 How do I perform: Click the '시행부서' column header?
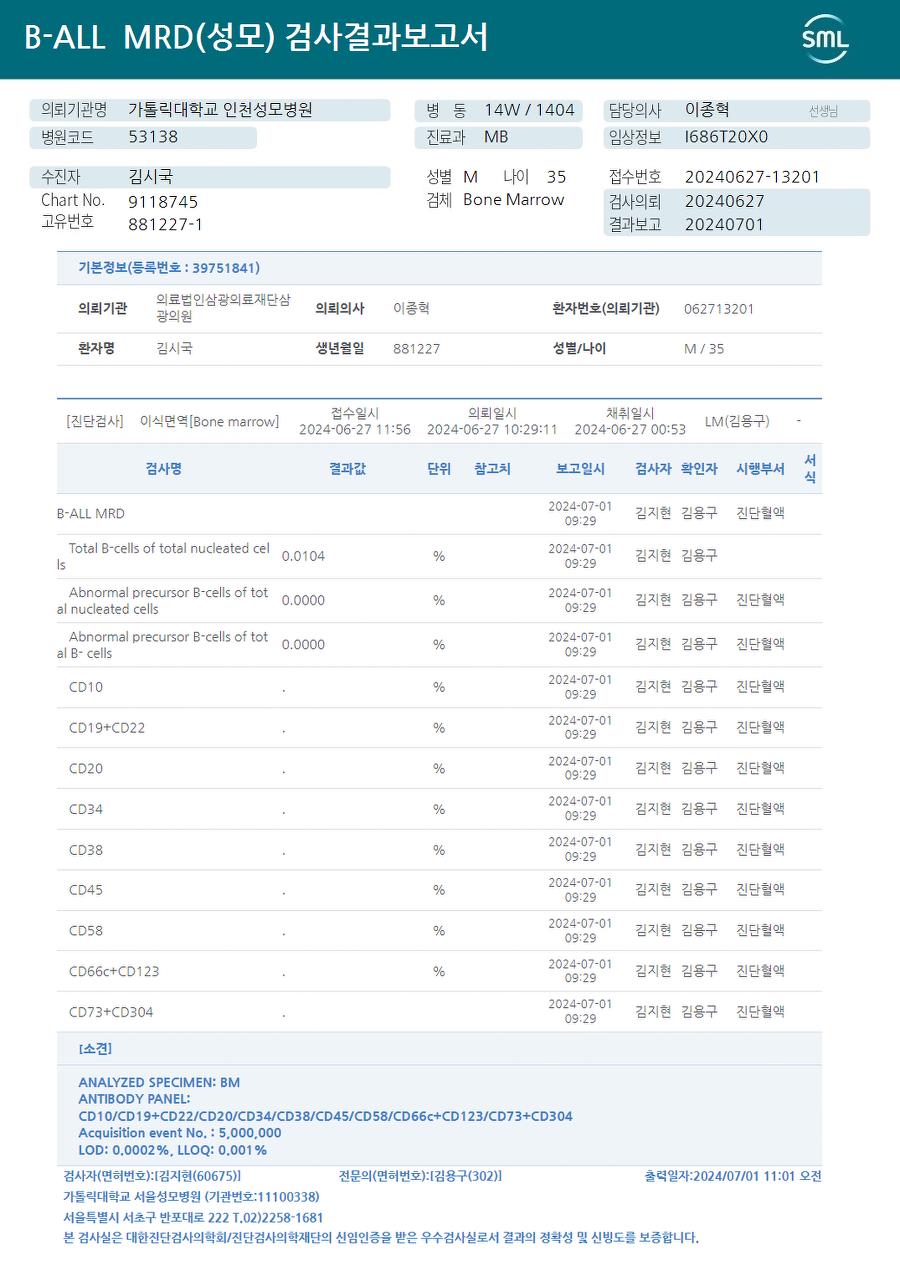[760, 469]
